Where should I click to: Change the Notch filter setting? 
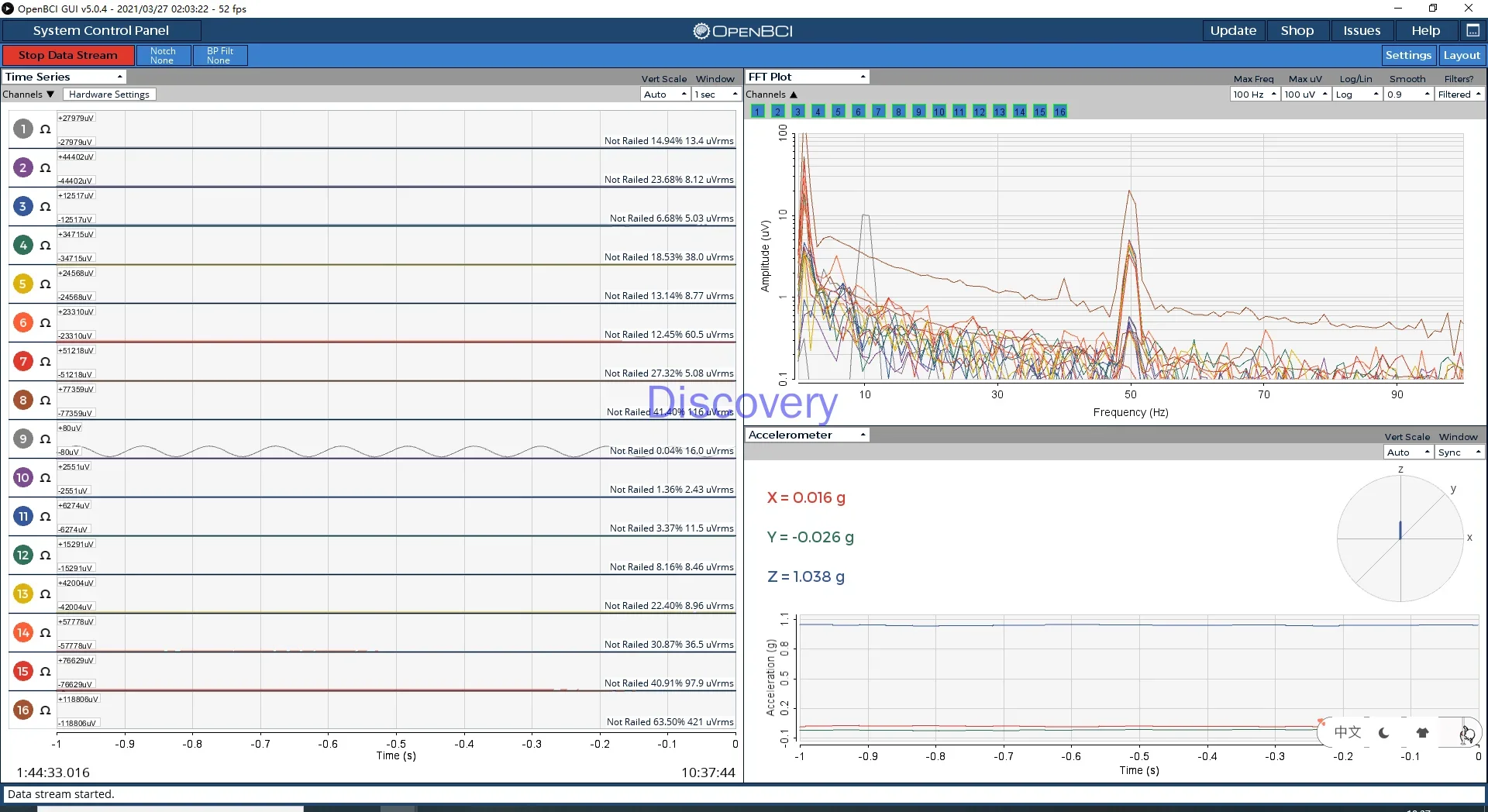point(163,55)
